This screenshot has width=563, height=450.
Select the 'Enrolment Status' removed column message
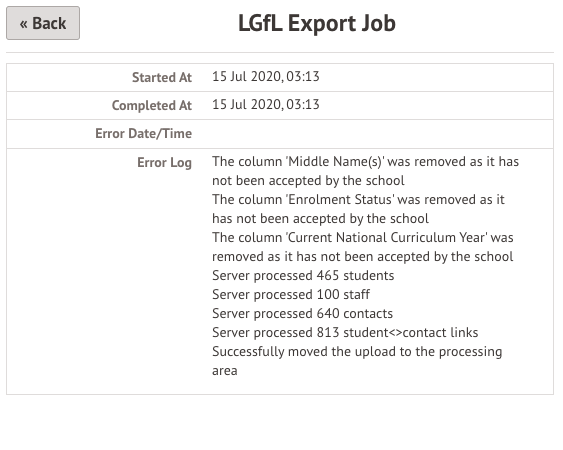click(x=358, y=209)
